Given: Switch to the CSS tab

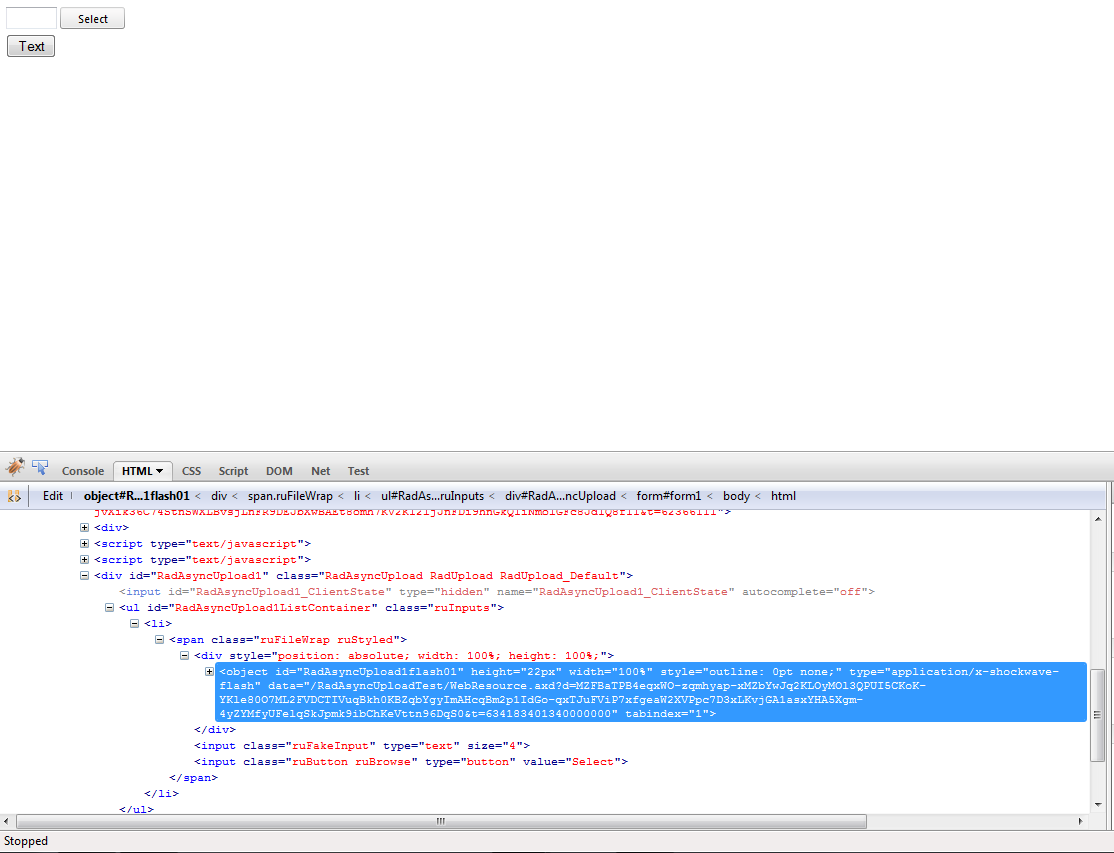Looking at the screenshot, I should pyautogui.click(x=191, y=471).
